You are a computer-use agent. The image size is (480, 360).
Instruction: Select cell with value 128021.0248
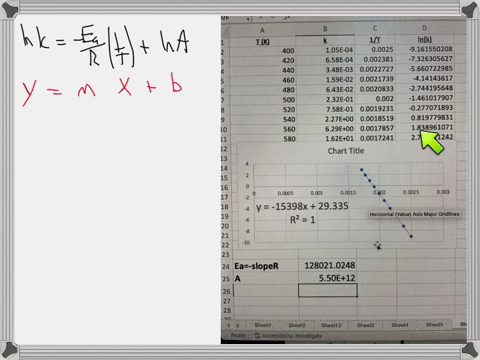[328, 266]
